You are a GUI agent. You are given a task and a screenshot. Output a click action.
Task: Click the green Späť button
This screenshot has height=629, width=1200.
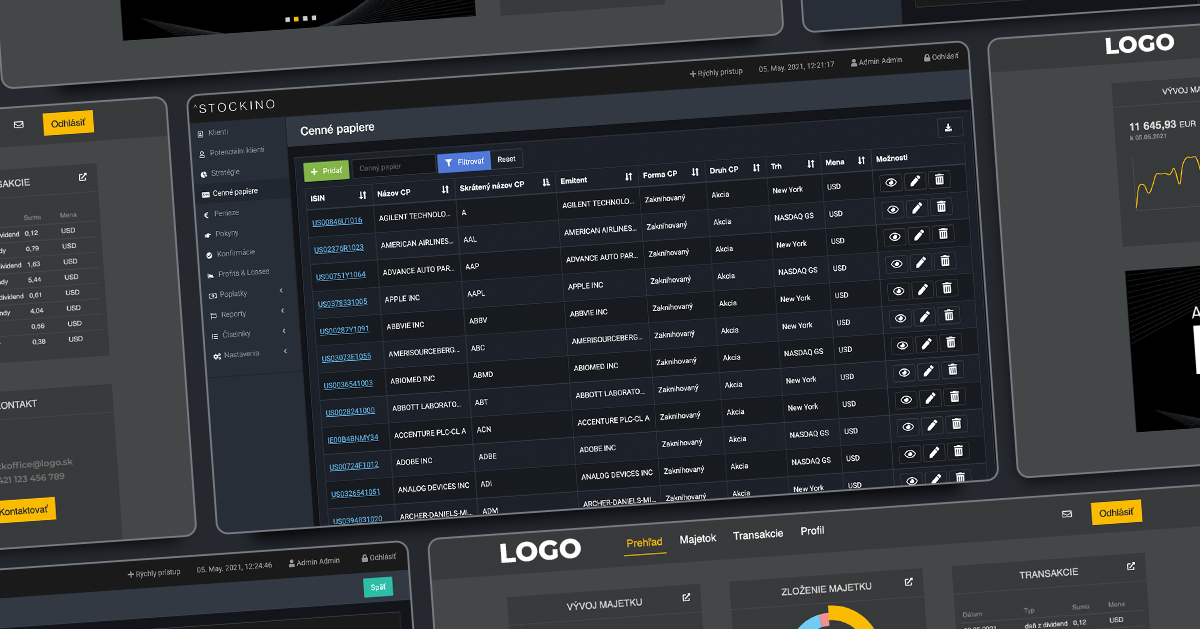(x=378, y=587)
